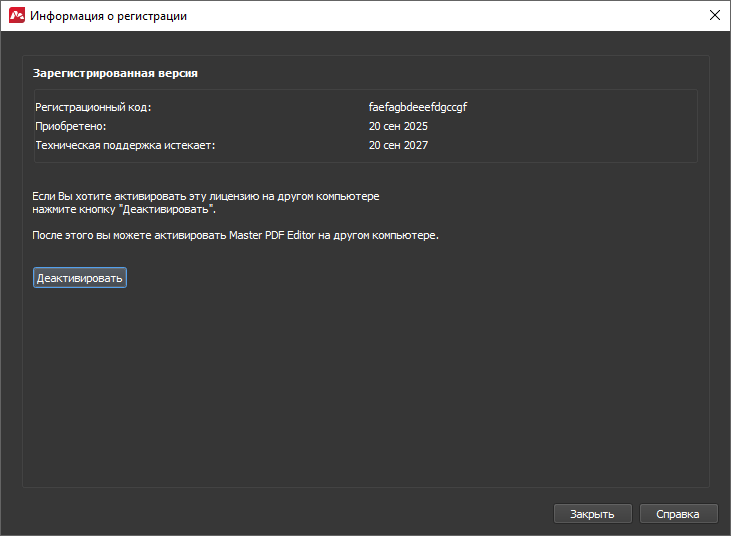The width and height of the screenshot is (731, 536).
Task: Select the registration code faefagbdeeefdgccgf
Action: coord(418,107)
